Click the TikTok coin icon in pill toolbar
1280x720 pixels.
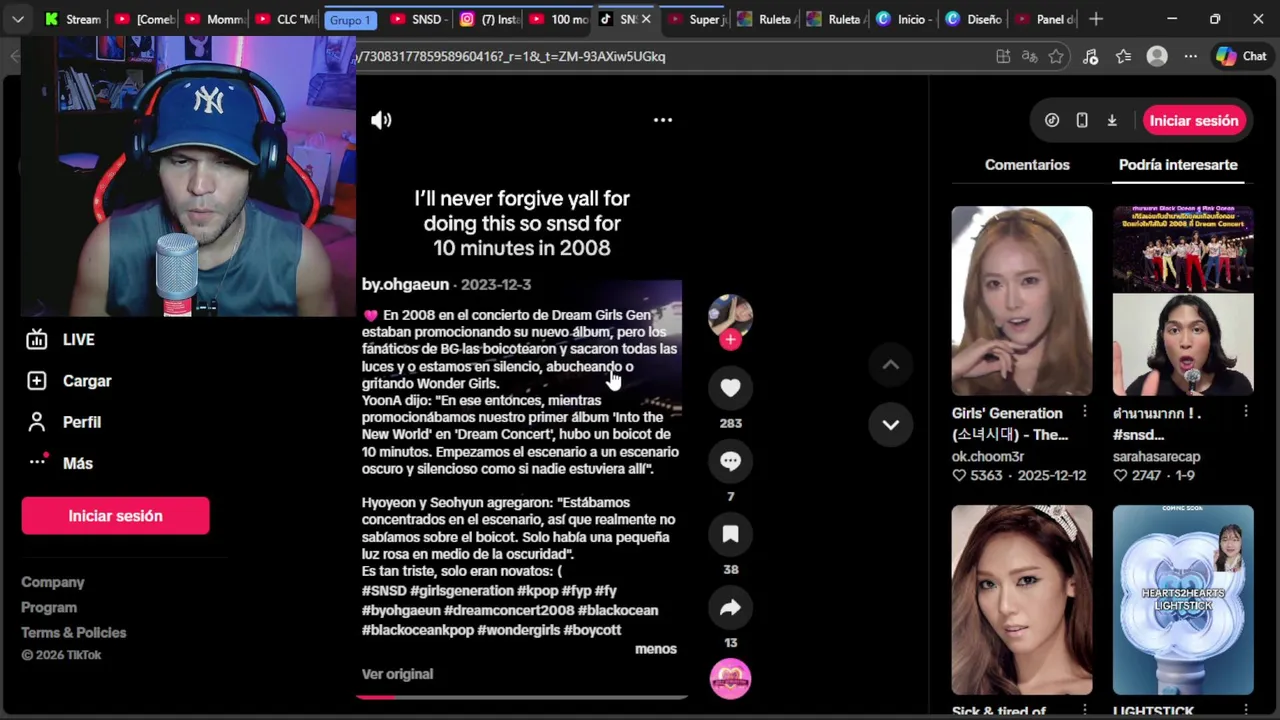click(1052, 120)
